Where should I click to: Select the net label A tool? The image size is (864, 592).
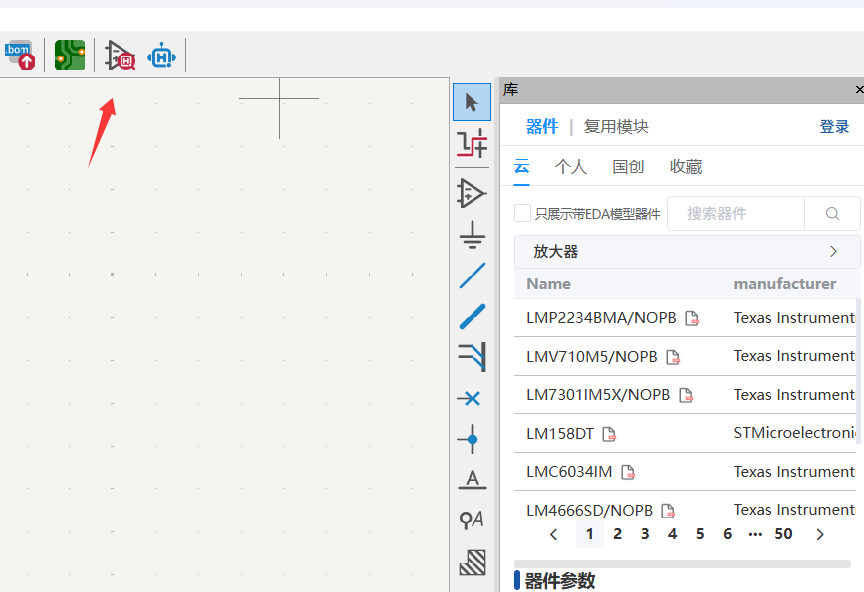pos(472,480)
